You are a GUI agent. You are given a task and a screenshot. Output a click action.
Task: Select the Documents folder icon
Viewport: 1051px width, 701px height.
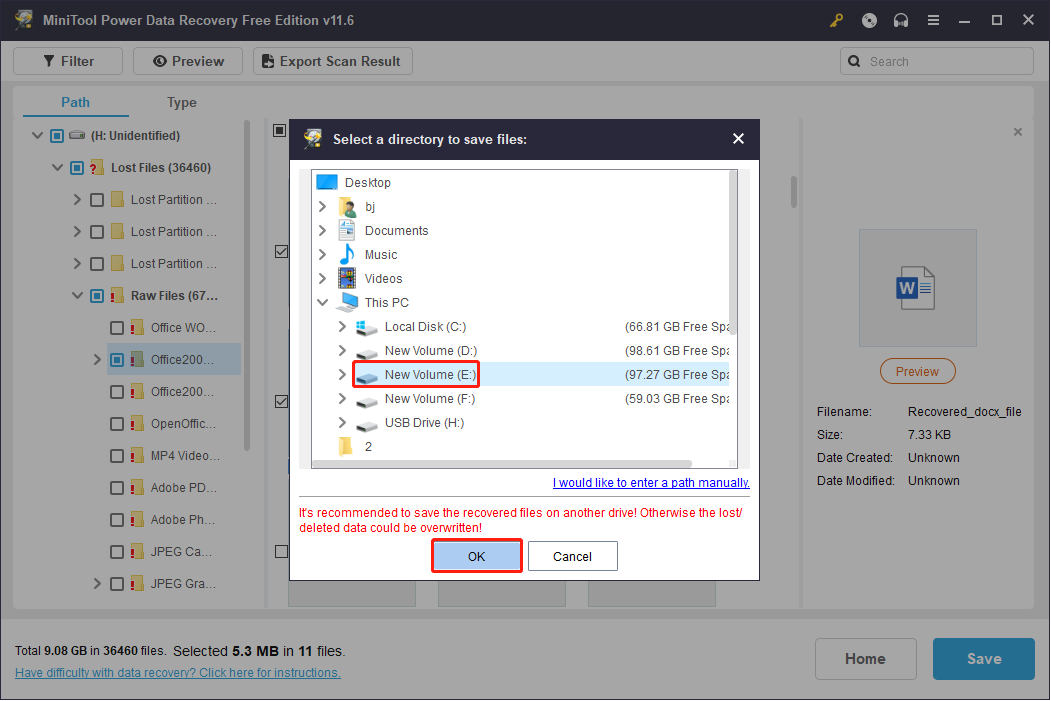[347, 231]
